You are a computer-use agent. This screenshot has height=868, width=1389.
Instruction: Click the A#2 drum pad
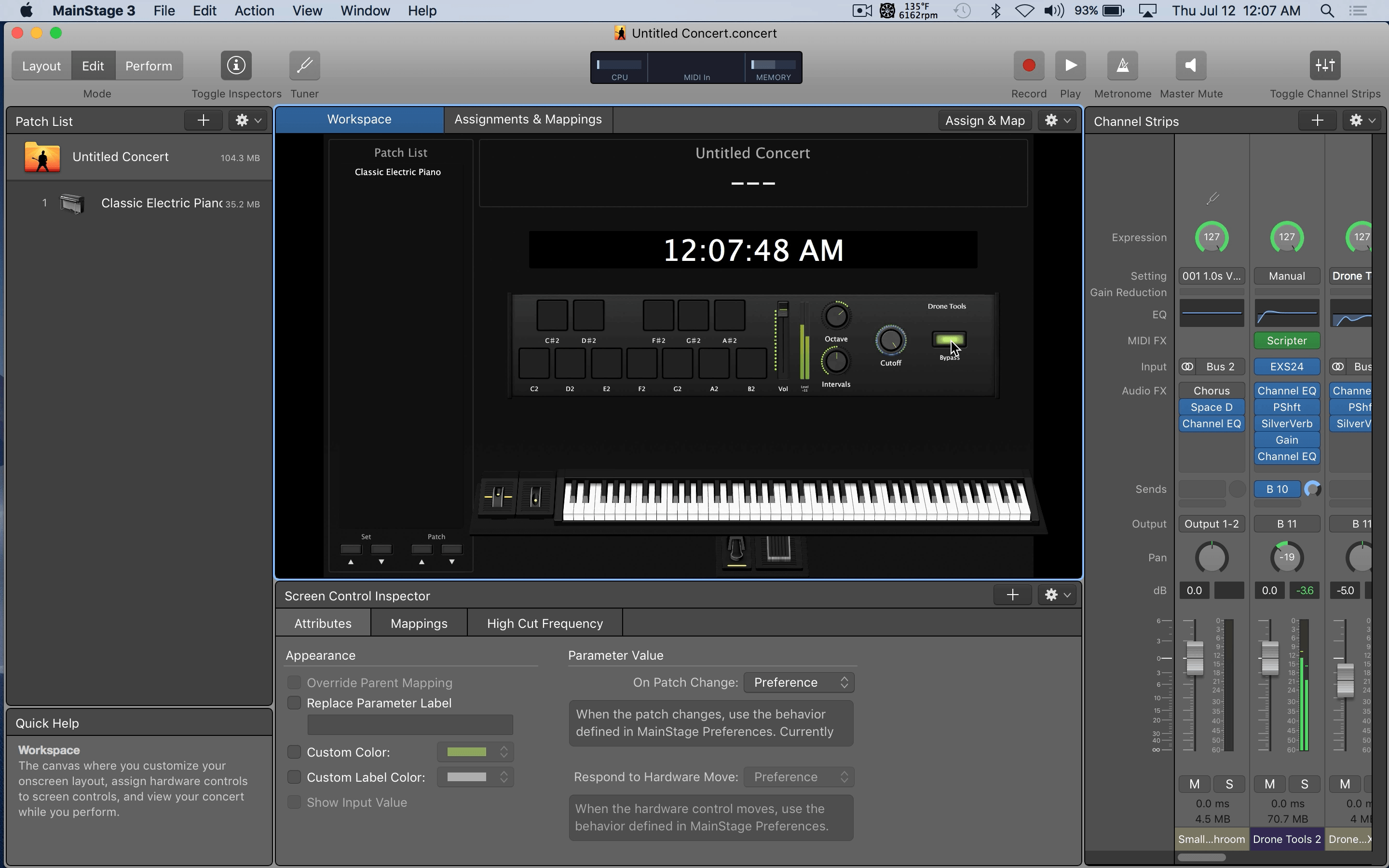[x=730, y=315]
